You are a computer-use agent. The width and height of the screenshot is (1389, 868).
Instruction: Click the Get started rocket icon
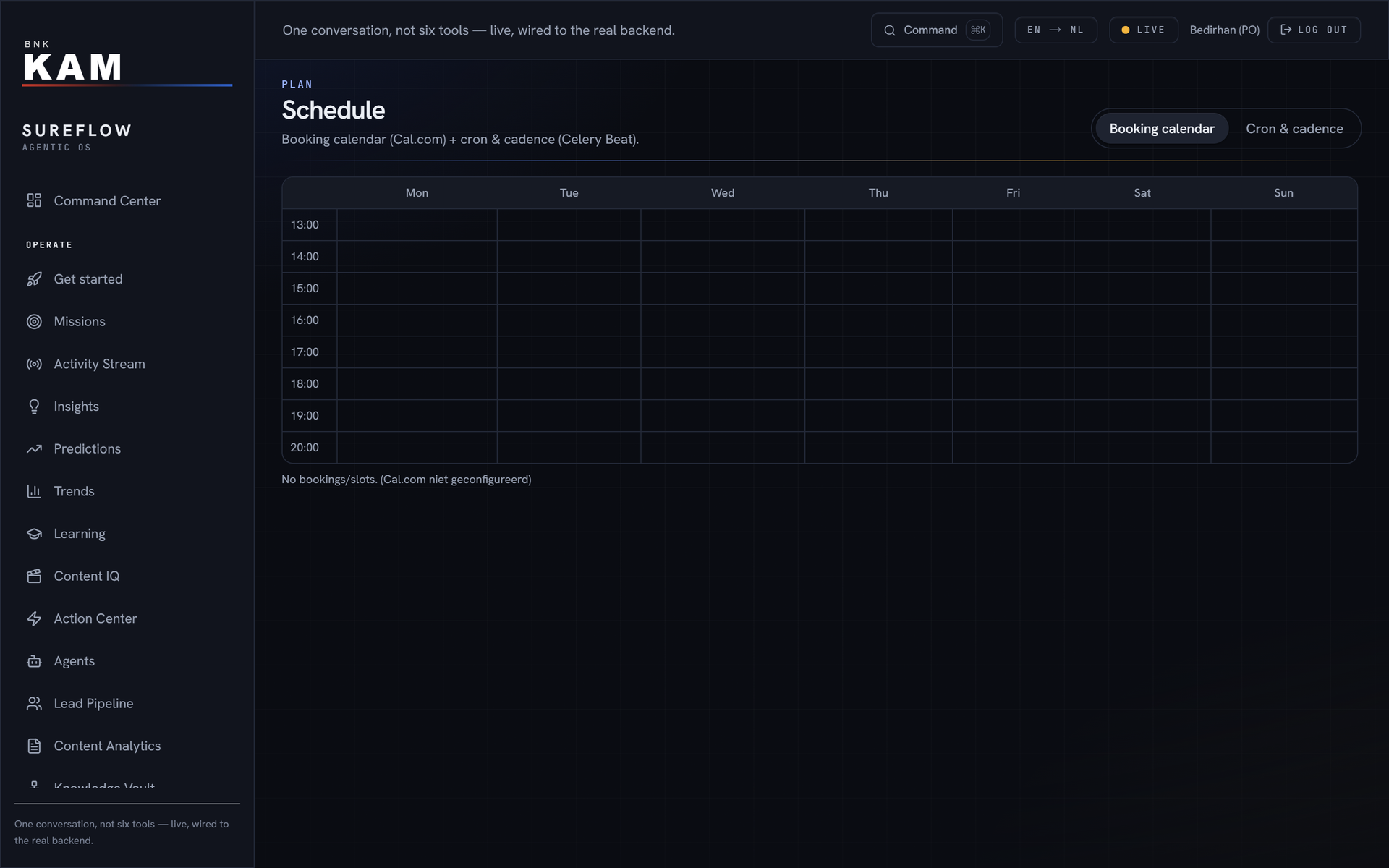click(34, 279)
